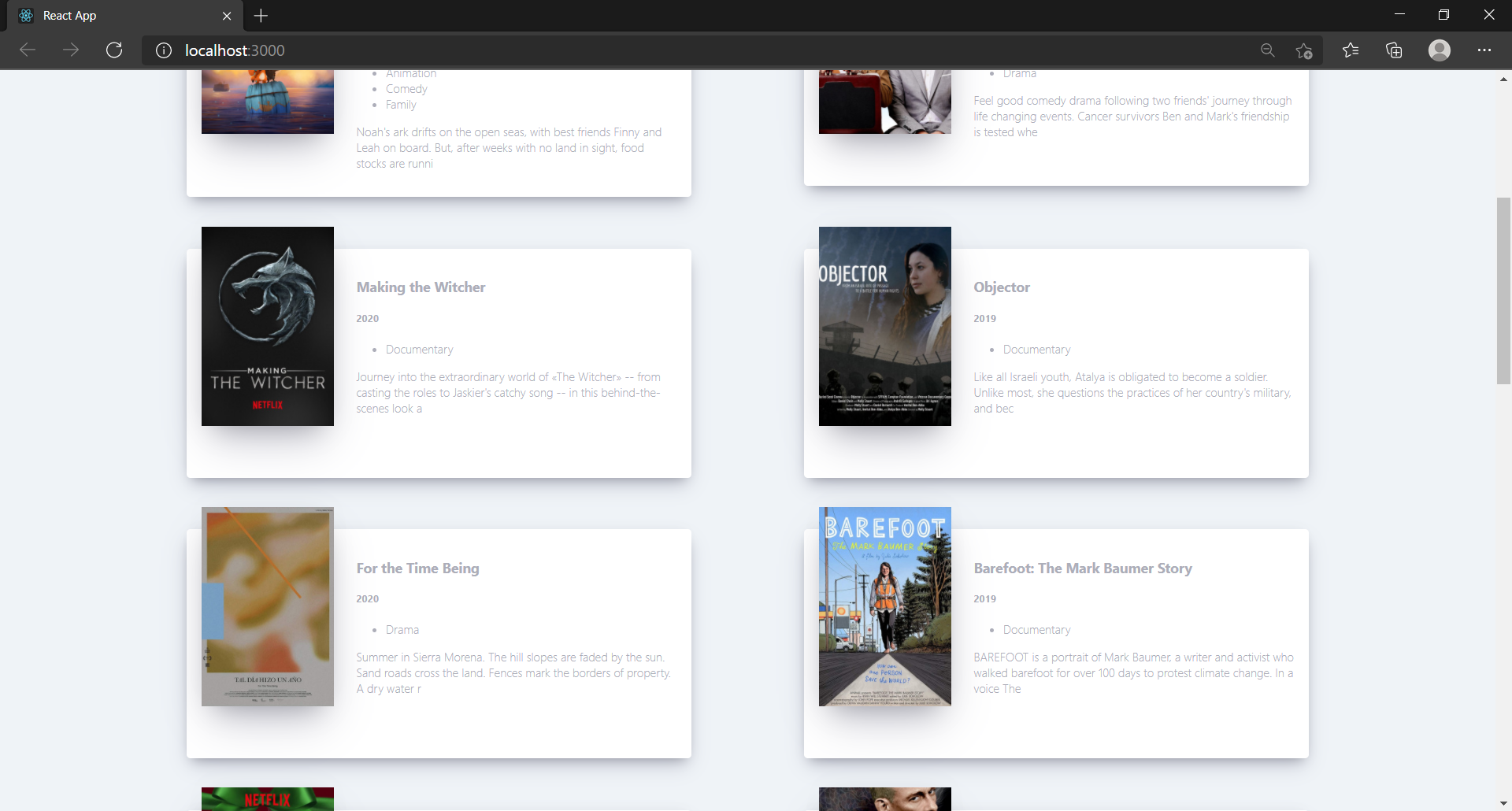1512x811 pixels.
Task: Click the page vertical scrollbar thumb
Action: (x=1503, y=291)
